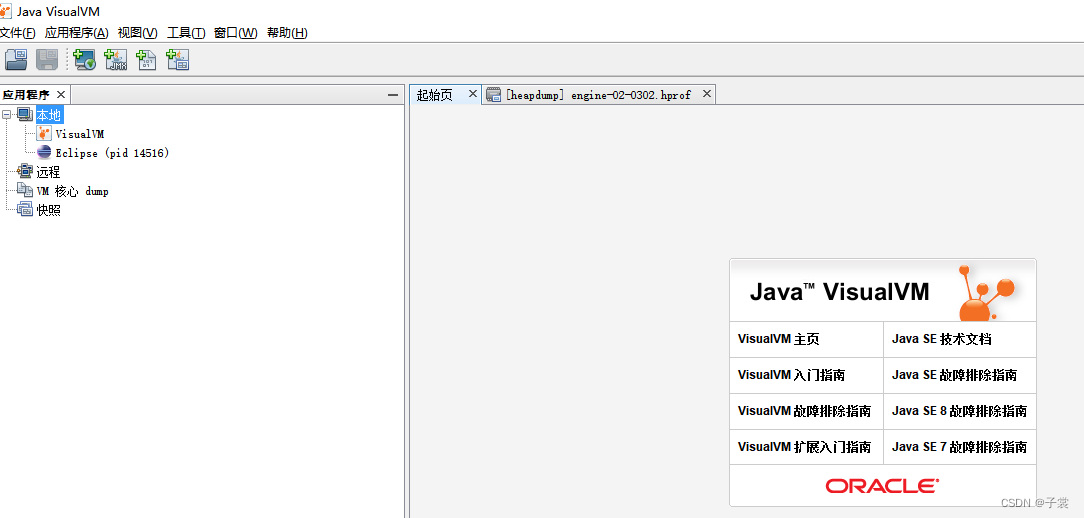
Task: Click the ORACLE logo on start page
Action: [882, 485]
